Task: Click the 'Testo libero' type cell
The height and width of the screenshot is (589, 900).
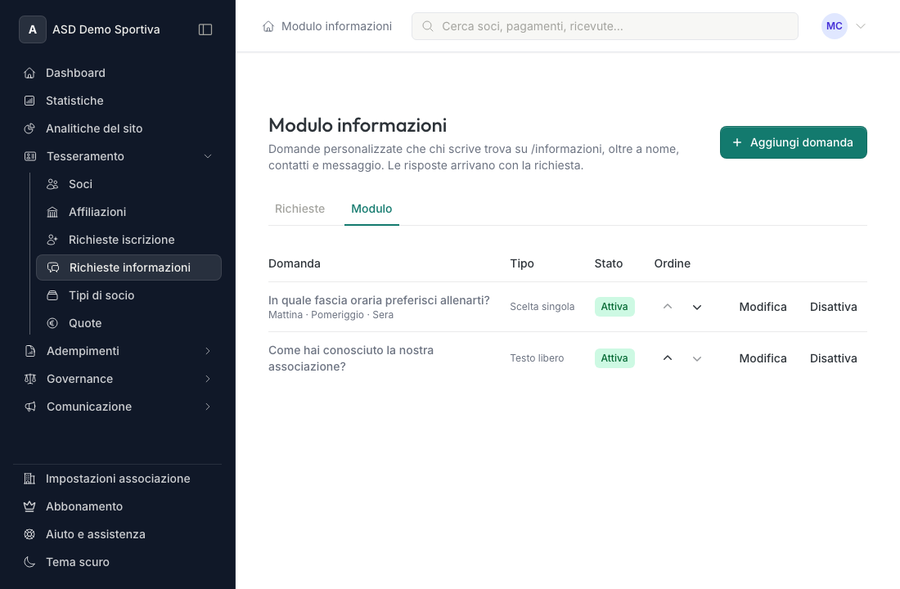Action: pos(537,358)
